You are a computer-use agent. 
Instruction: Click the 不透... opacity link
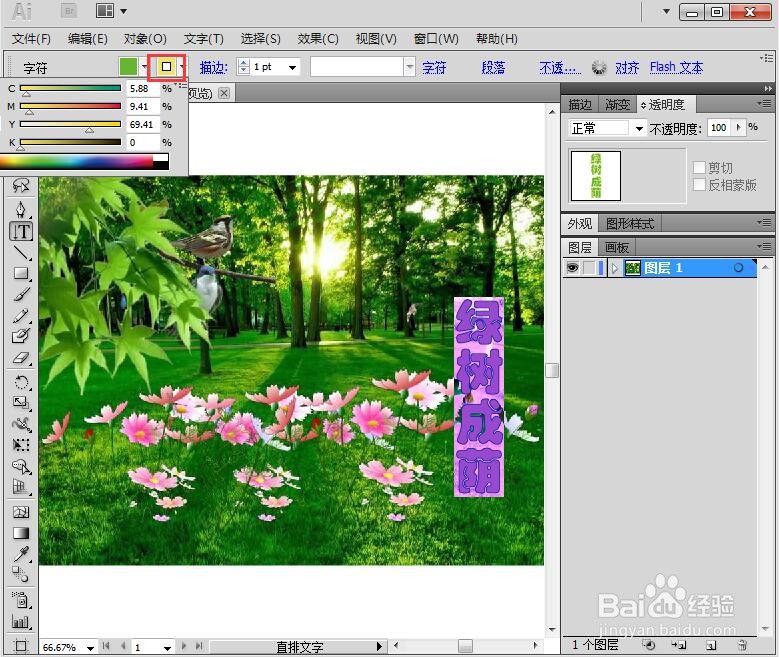tap(560, 67)
